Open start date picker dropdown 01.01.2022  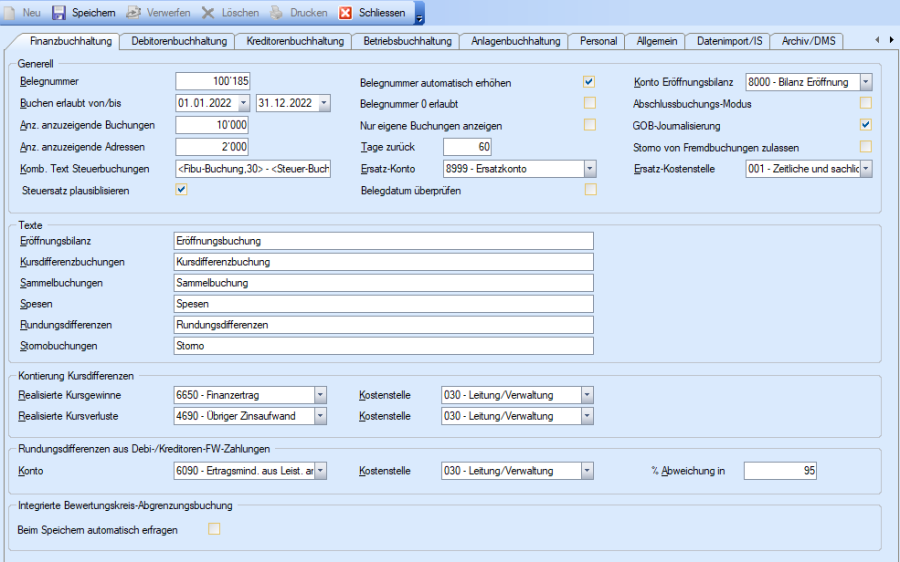pyautogui.click(x=243, y=104)
